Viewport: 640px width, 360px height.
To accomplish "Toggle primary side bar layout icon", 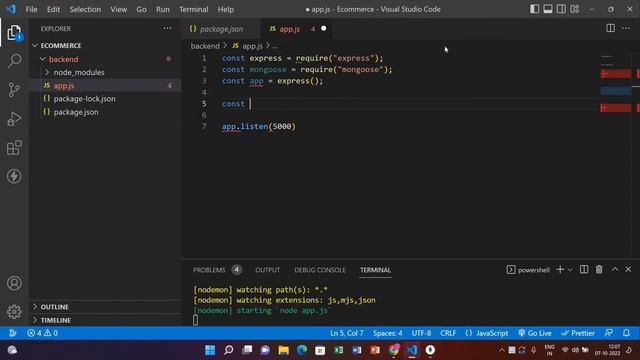I will [534, 9].
